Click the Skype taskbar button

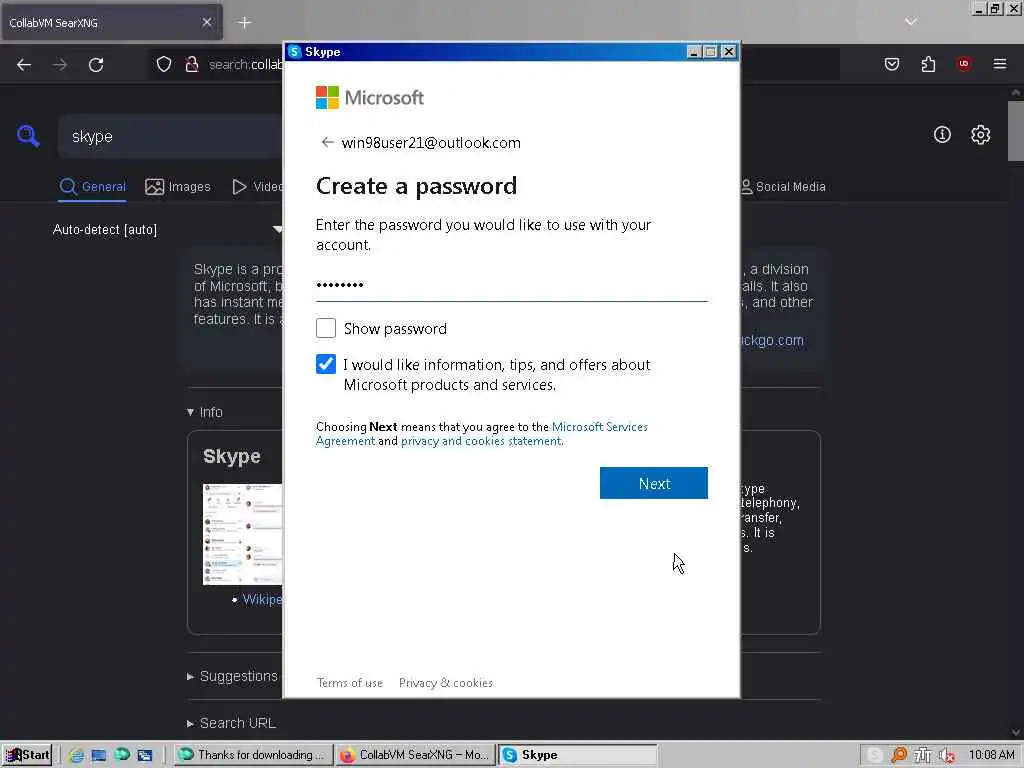coord(577,755)
